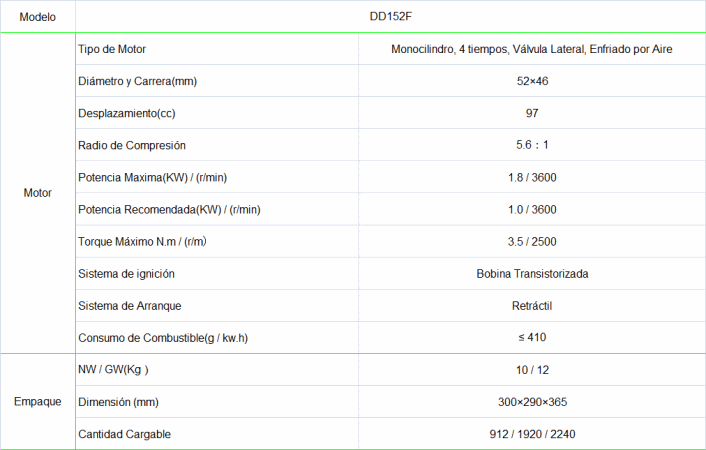Select the DD152F model name
This screenshot has height=450, width=706.
[x=531, y=17]
